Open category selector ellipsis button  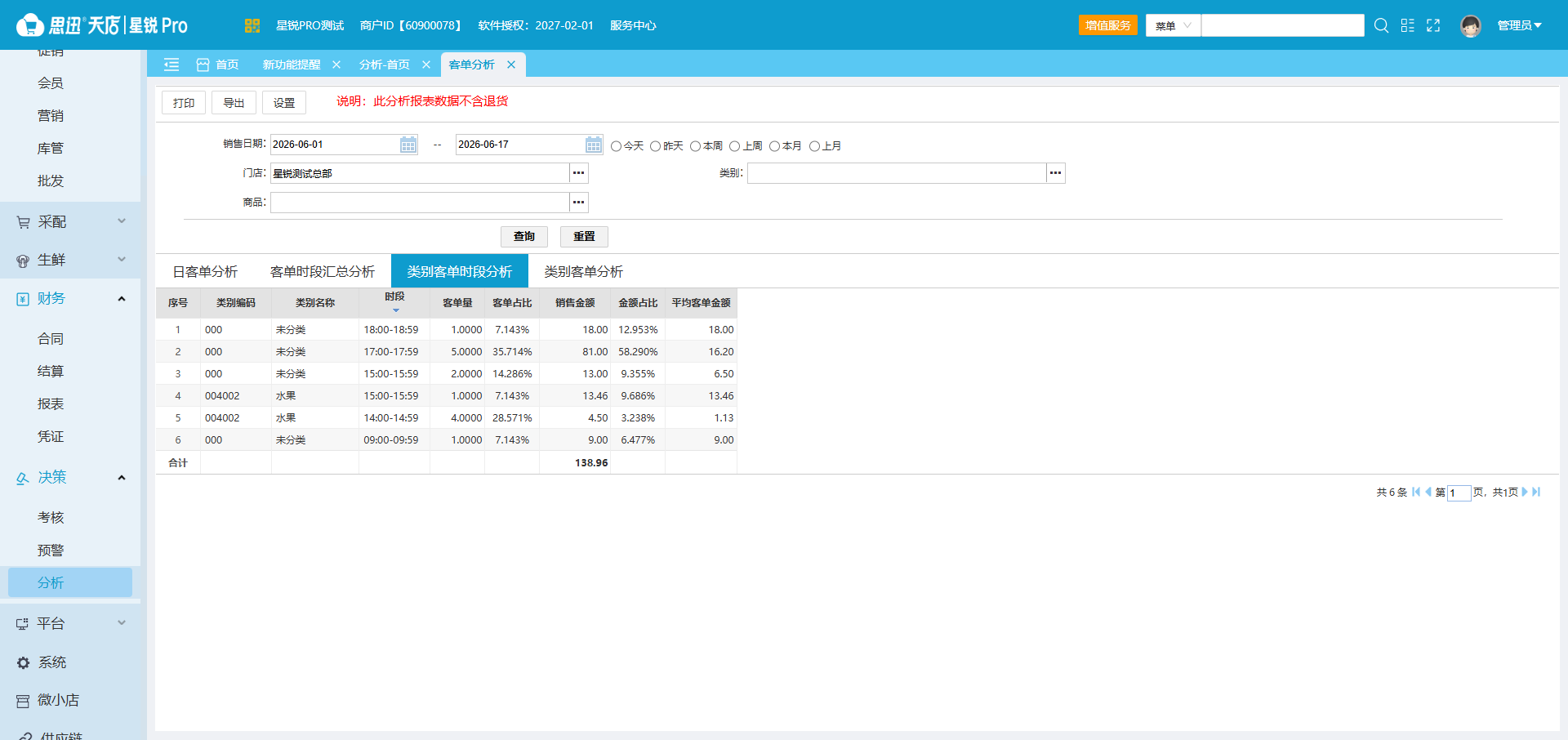coord(1056,173)
